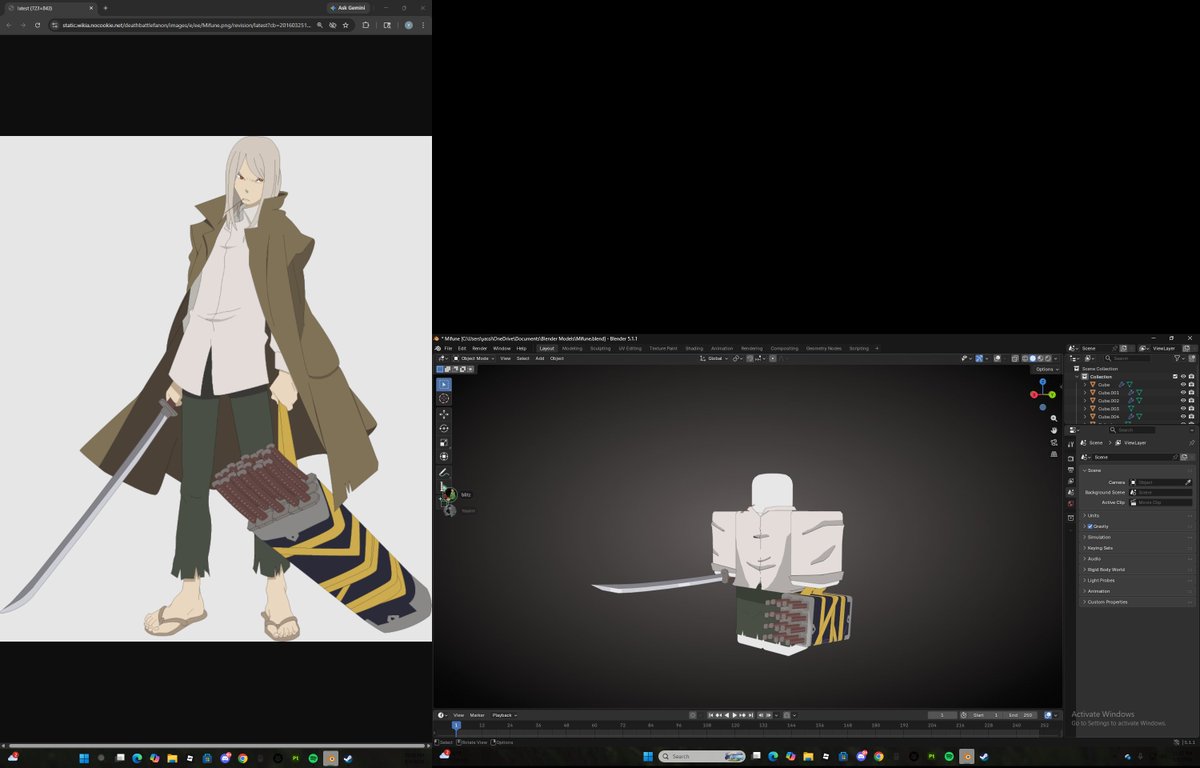Viewport: 1200px width, 768px height.
Task: Toggle X-ray mode in viewport header
Action: [x=1015, y=358]
